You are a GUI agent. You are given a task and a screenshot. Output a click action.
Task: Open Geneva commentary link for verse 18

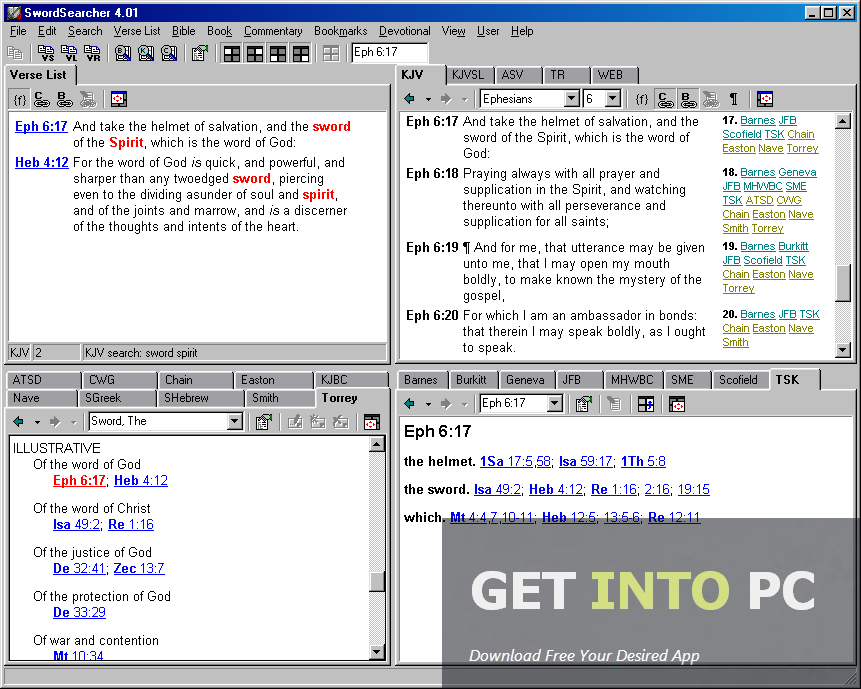(797, 172)
